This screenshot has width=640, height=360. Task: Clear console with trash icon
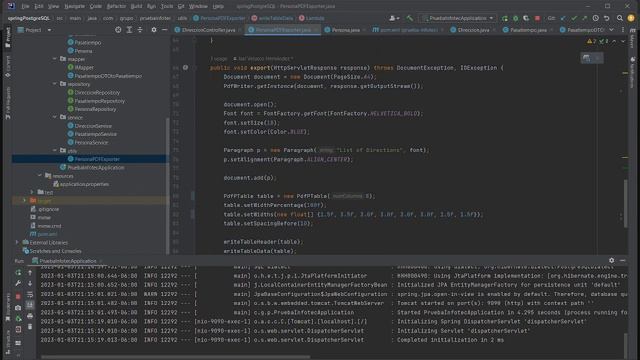(30, 327)
